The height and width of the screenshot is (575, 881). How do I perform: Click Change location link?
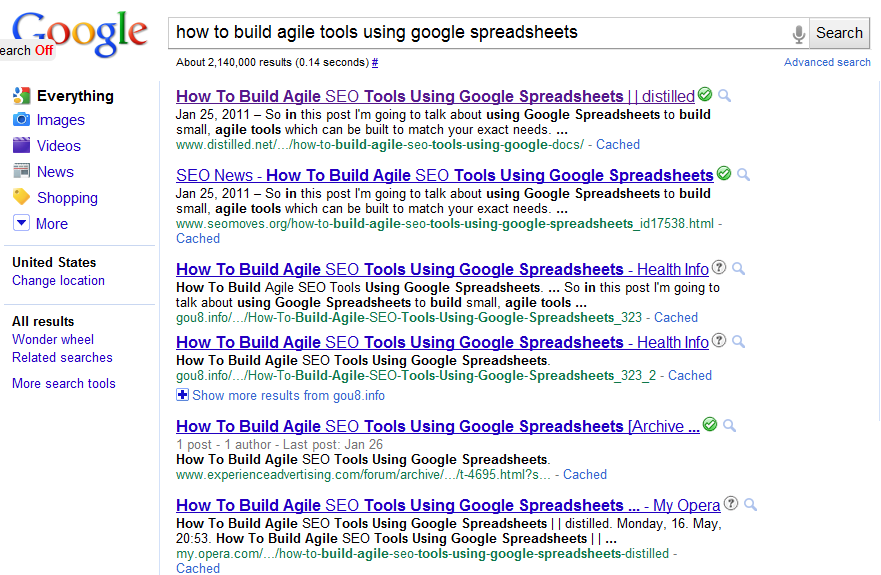[x=58, y=280]
